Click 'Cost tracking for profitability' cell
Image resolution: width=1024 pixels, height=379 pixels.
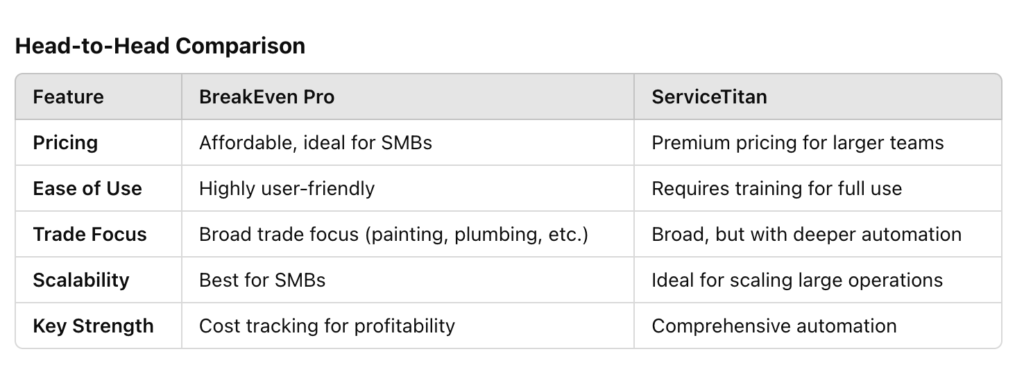pos(327,326)
